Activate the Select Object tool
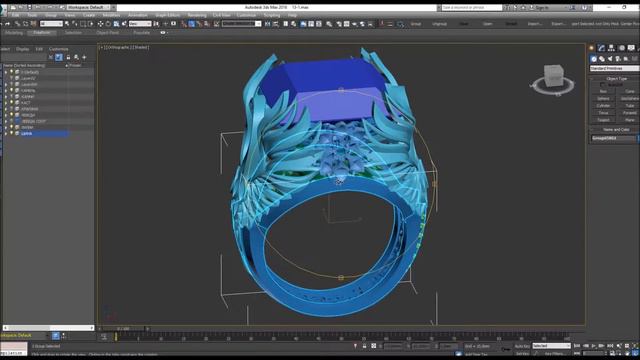640x360 pixels. click(67, 24)
